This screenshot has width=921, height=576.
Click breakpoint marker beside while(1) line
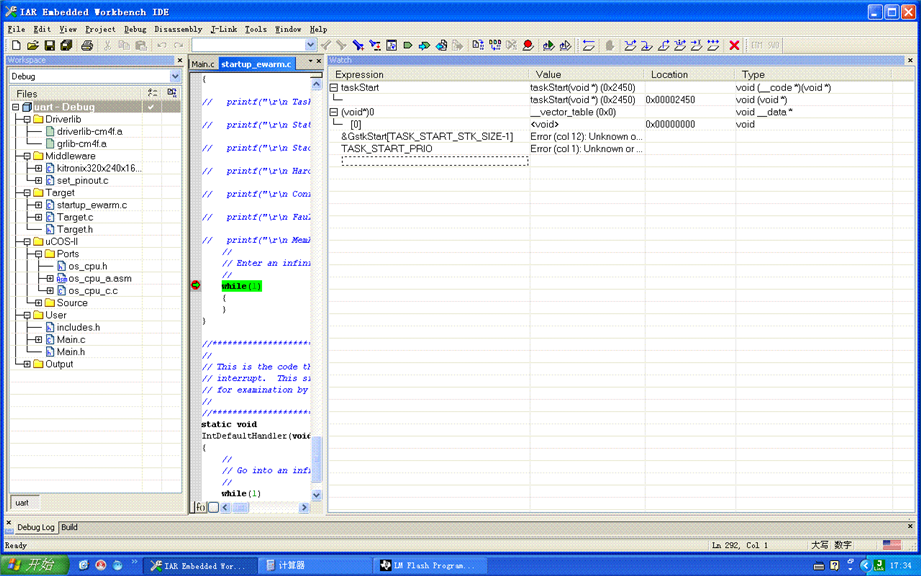(196, 285)
